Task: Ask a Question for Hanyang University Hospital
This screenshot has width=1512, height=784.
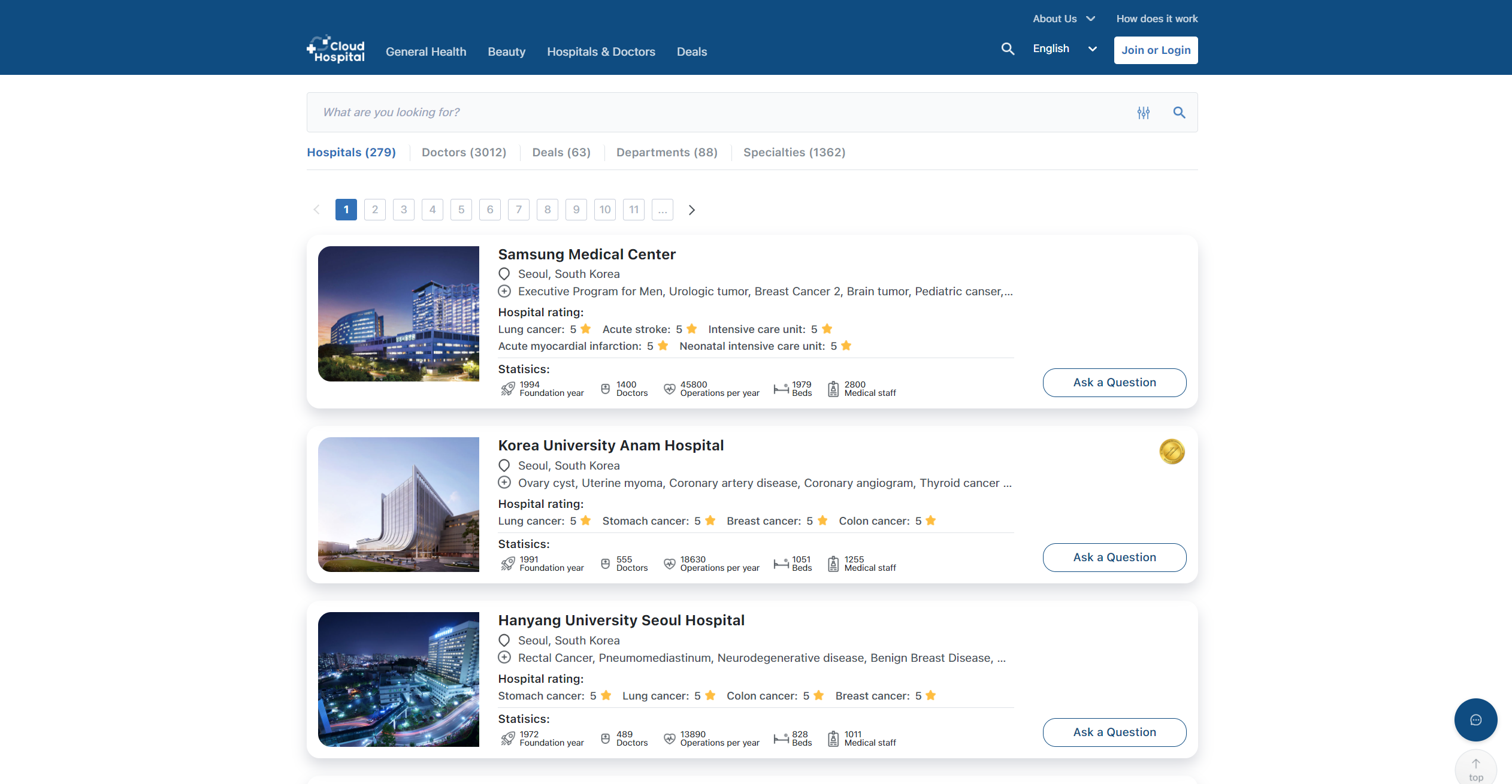Action: (1114, 732)
